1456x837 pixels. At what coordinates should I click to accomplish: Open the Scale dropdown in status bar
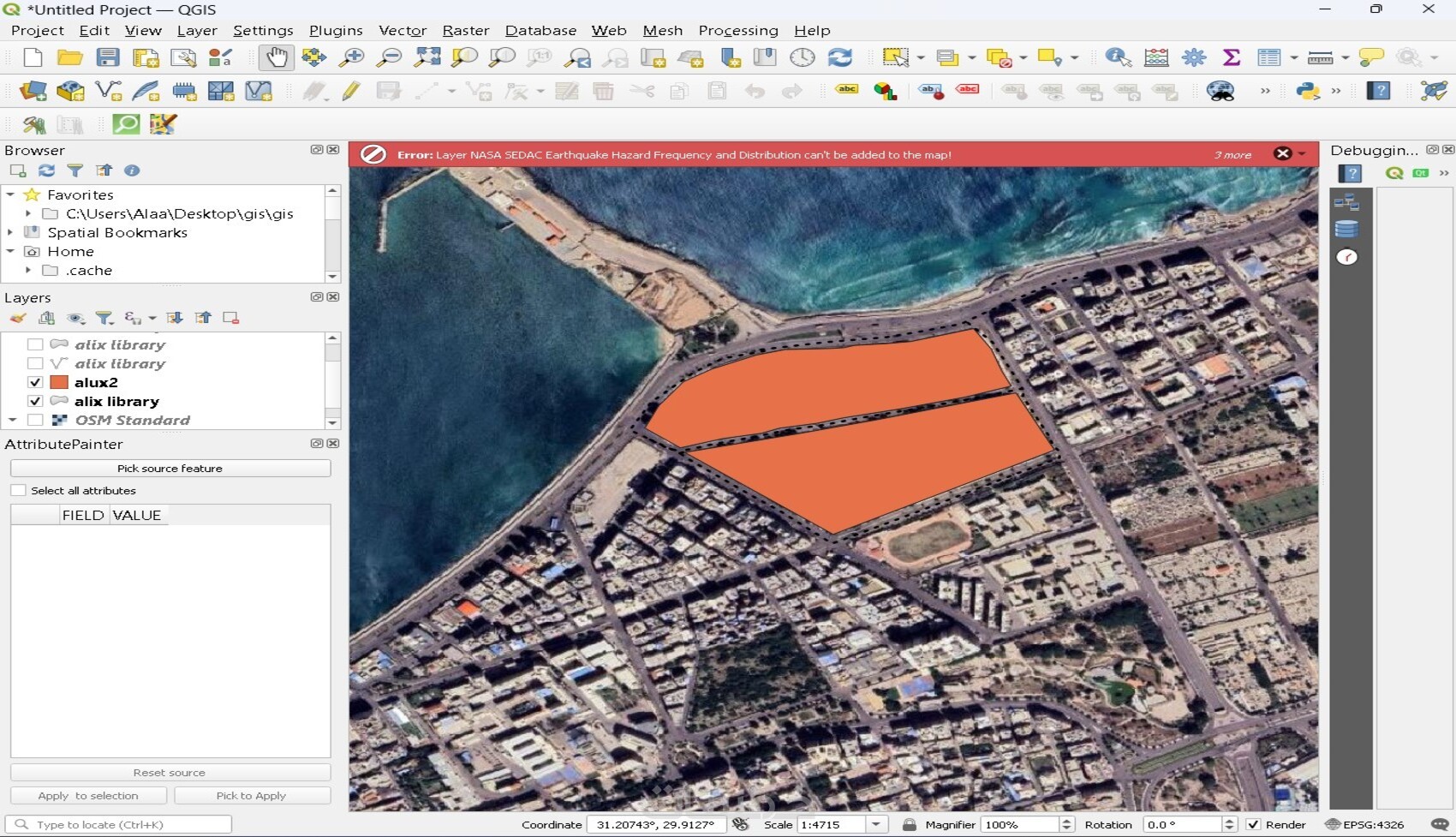coord(875,824)
